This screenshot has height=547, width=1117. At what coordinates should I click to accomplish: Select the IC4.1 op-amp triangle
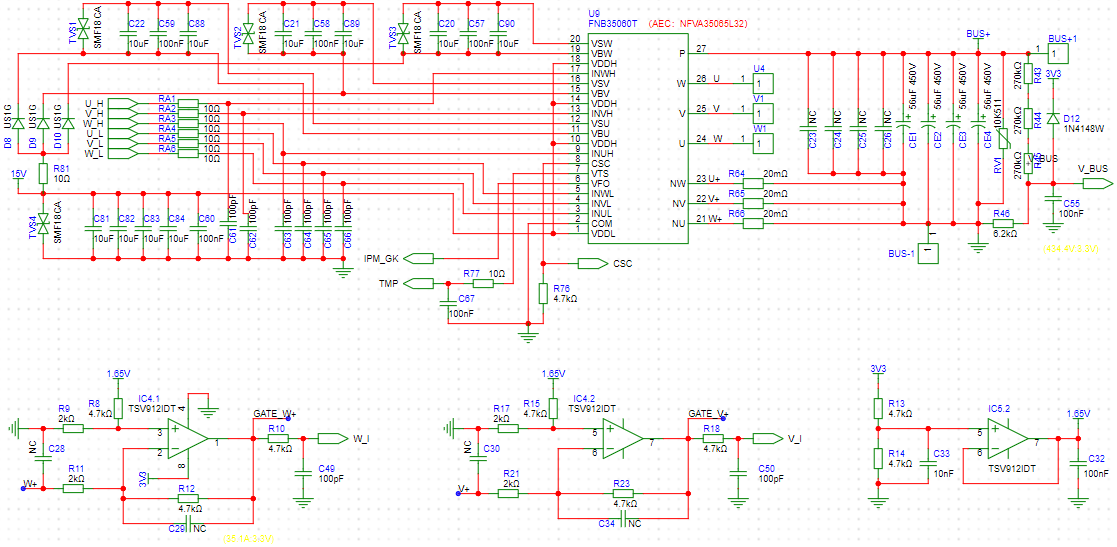coord(188,438)
